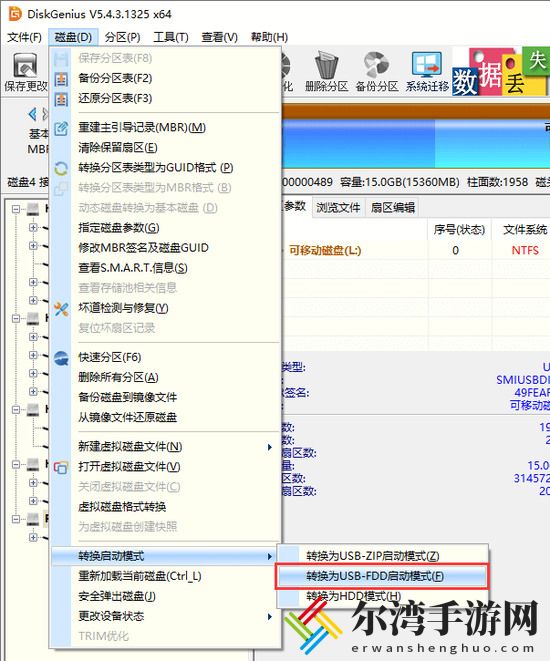Viewport: 550px width, 661px height.
Task: Select 备份分区表(F2) icon entry
Action: point(61,79)
